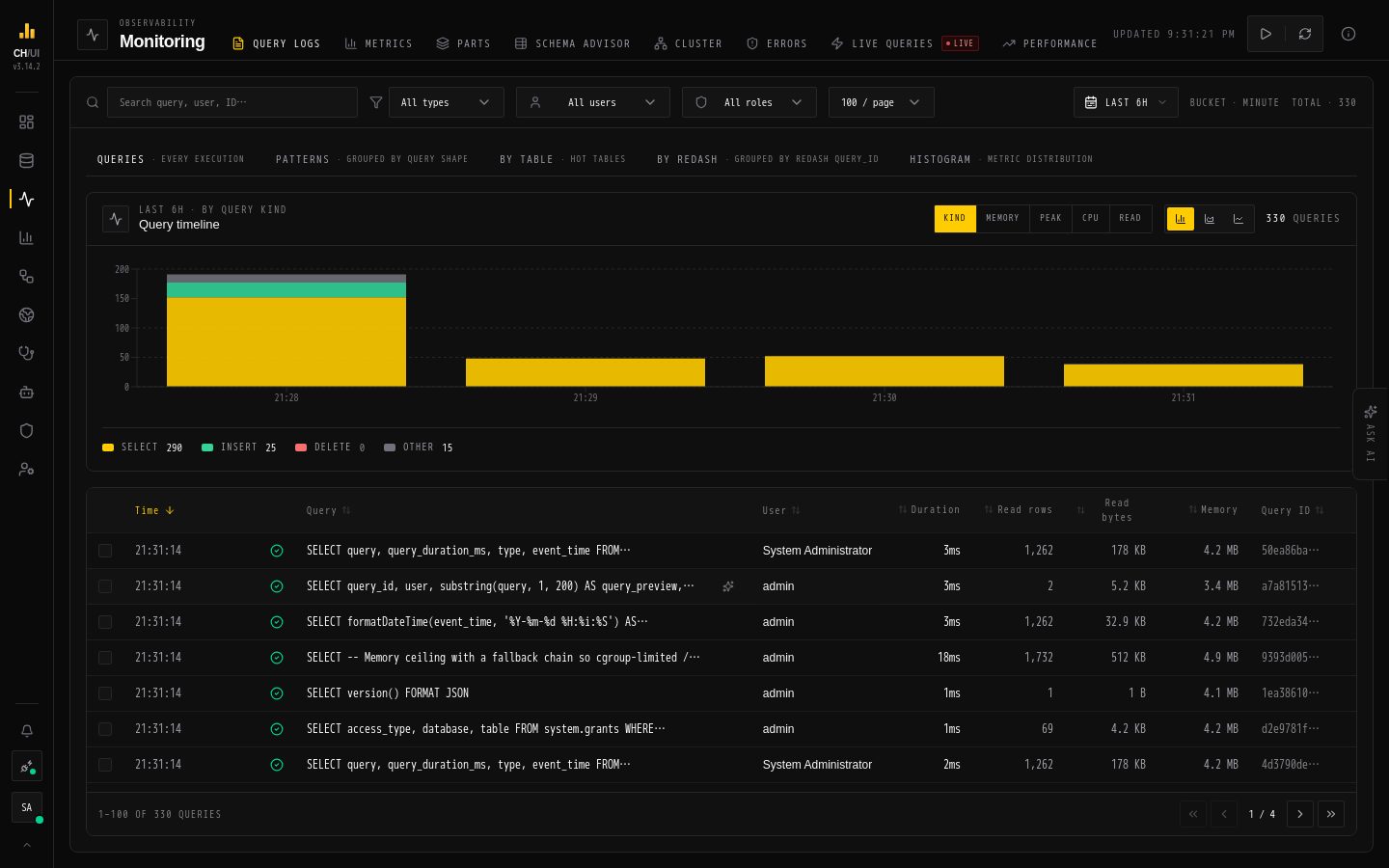Click the INSERT green legend swatch
Viewport: 1389px width, 868px height.
click(207, 448)
